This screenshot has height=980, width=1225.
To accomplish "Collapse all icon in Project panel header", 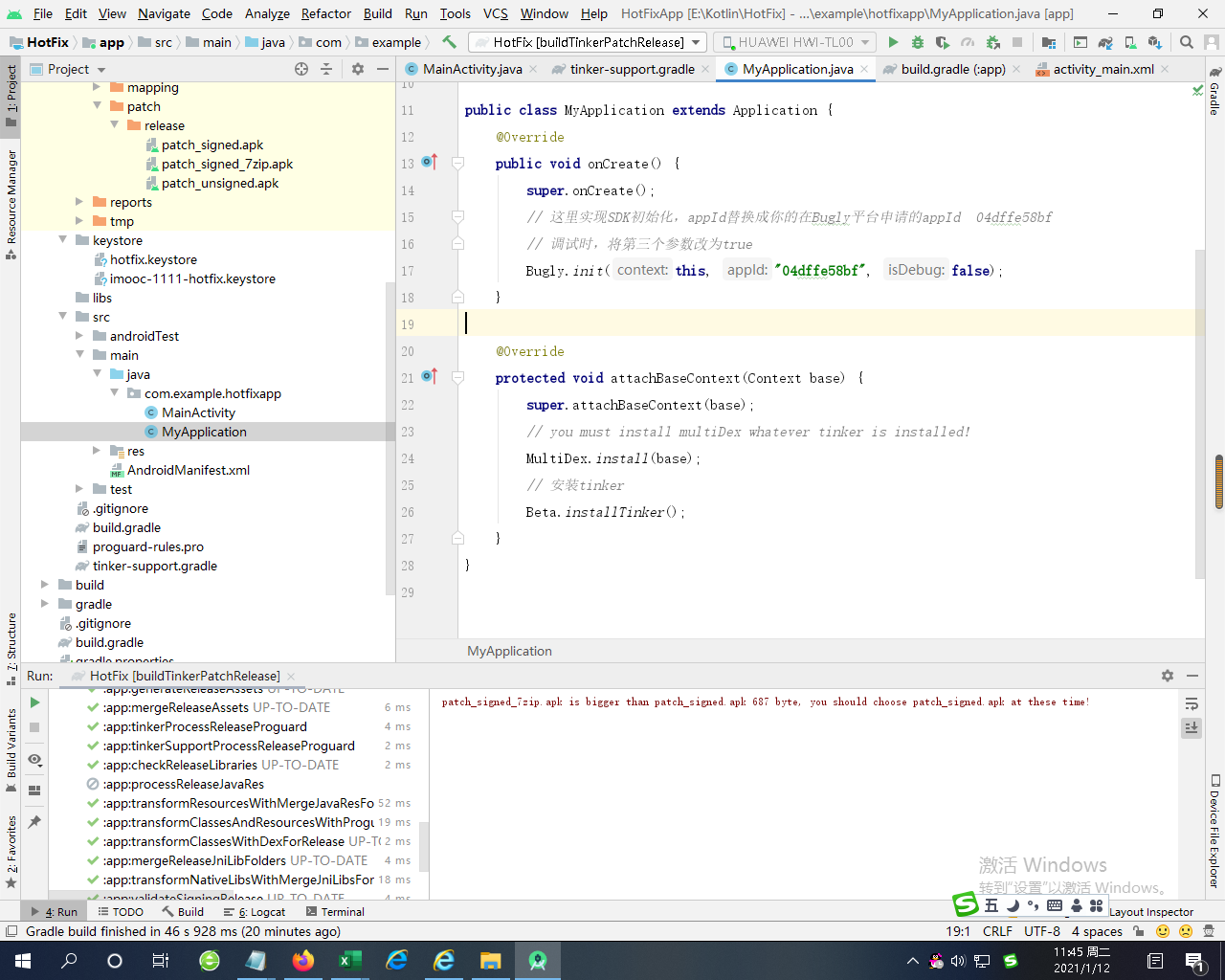I will pos(326,69).
